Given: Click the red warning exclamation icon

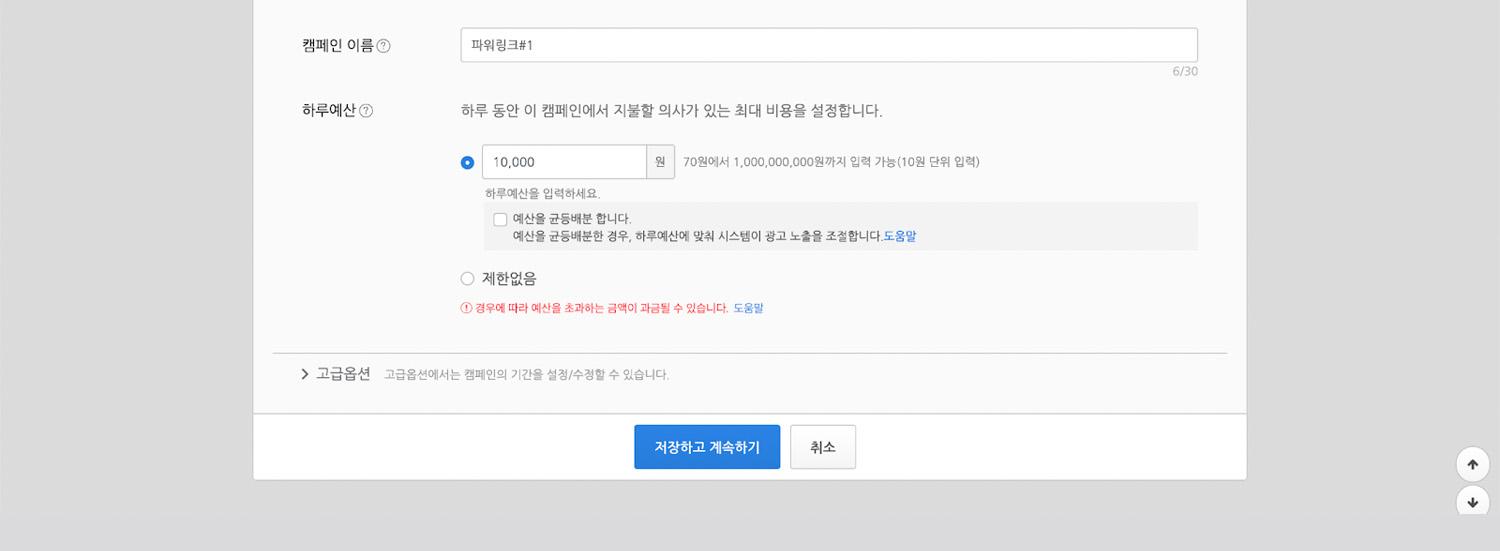Looking at the screenshot, I should pos(466,308).
